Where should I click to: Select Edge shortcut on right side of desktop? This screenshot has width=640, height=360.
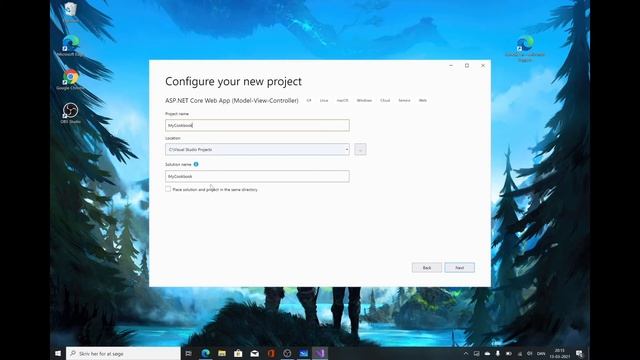pos(525,48)
